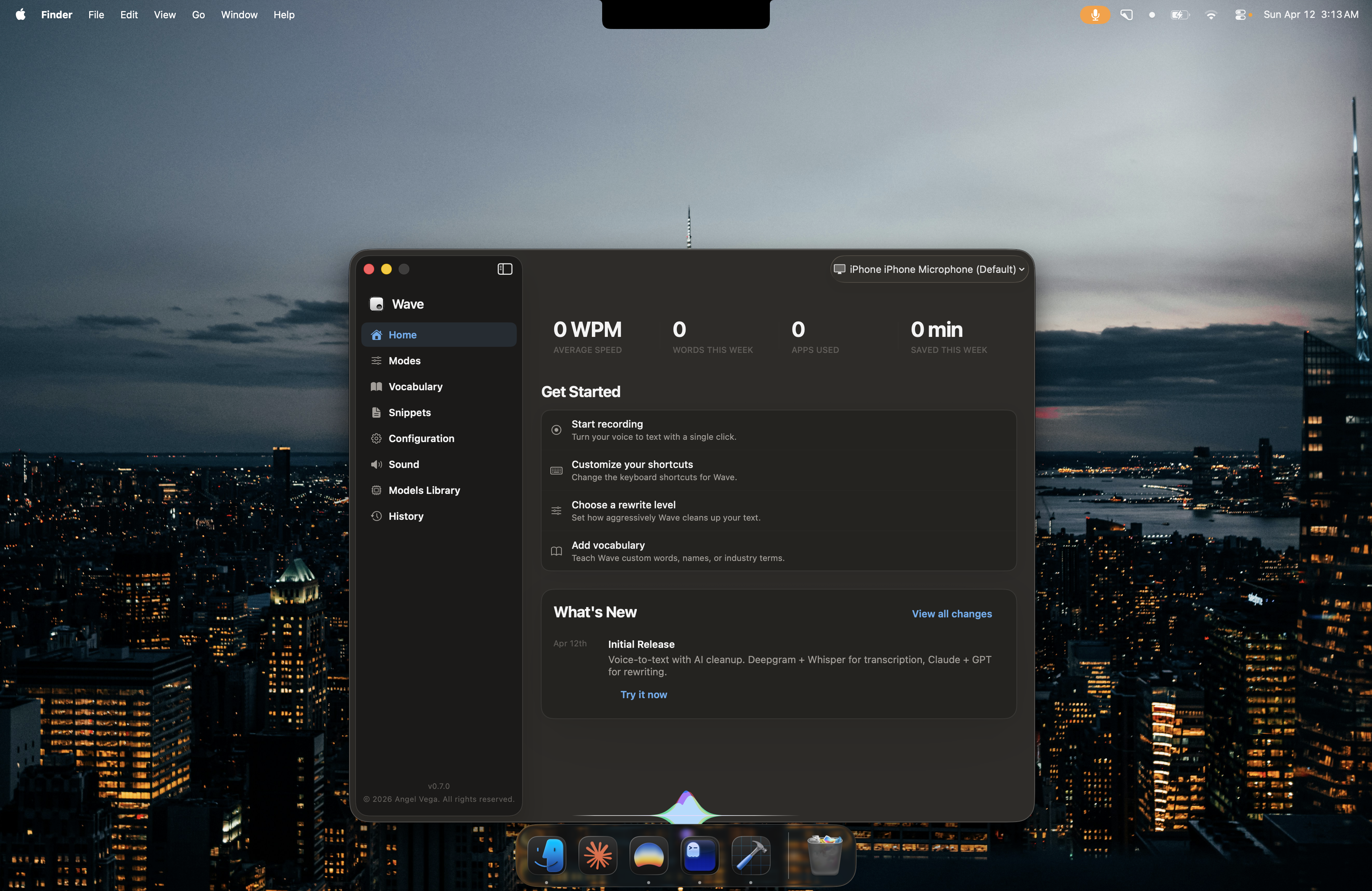The width and height of the screenshot is (1372, 891).
Task: Open the Window menu in menu bar
Action: pos(239,14)
